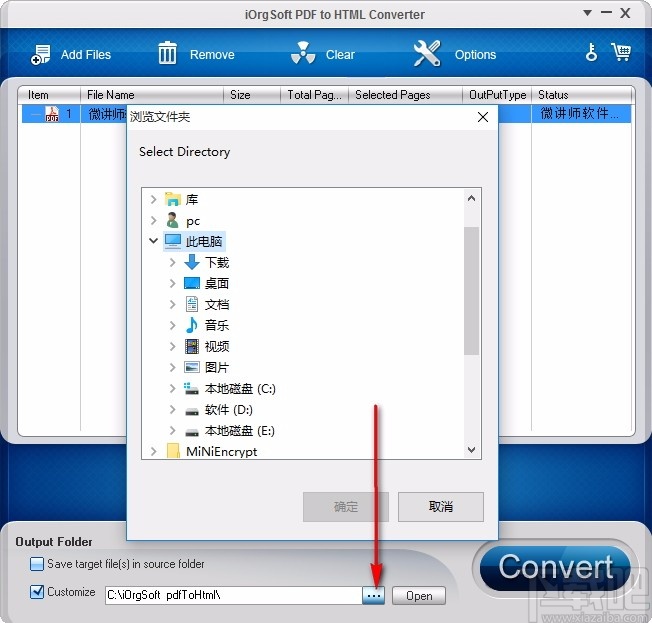Select the pc user icon
This screenshot has width=652, height=623.
[x=172, y=220]
